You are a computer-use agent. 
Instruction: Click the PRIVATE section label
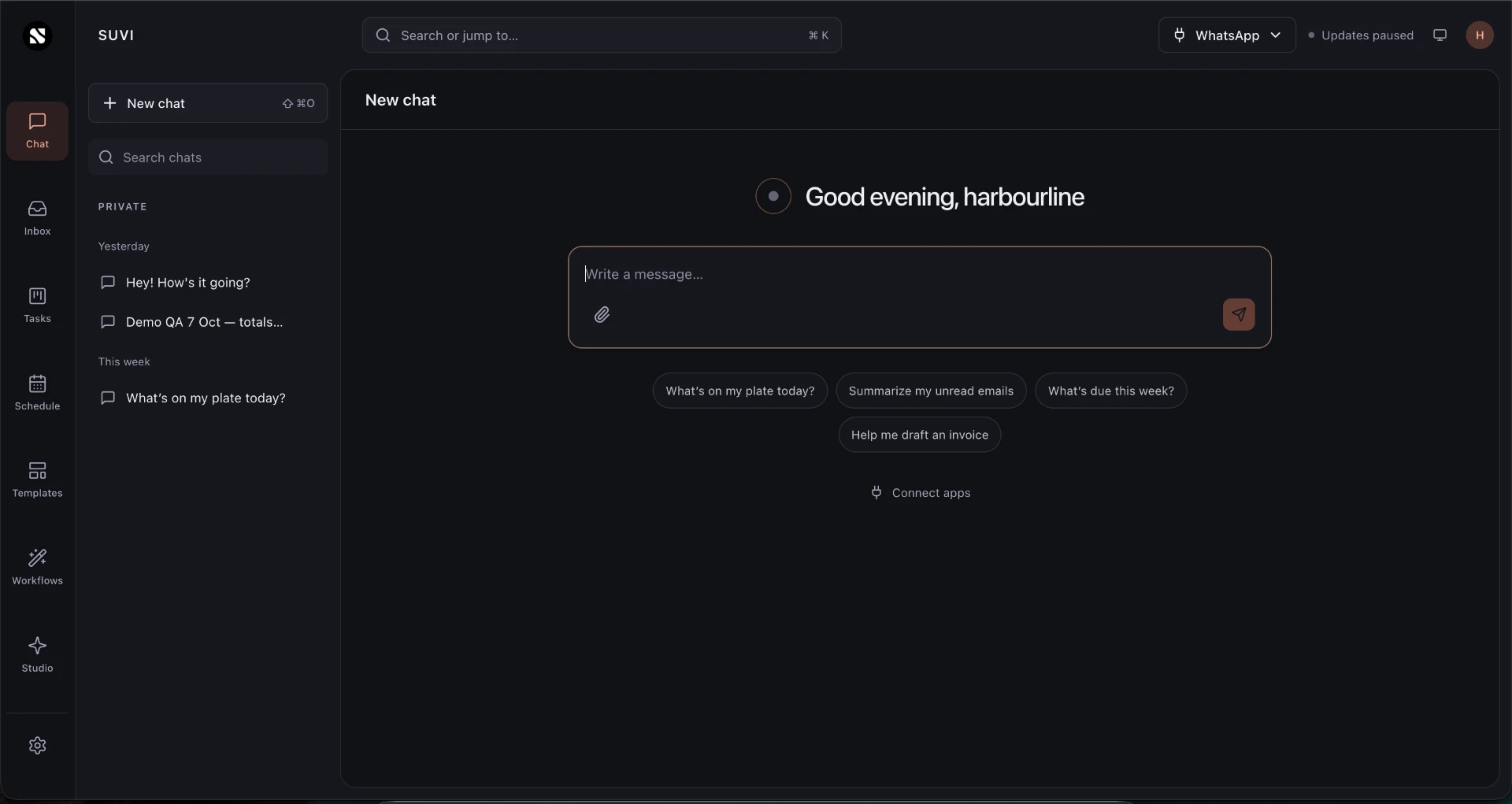click(123, 207)
